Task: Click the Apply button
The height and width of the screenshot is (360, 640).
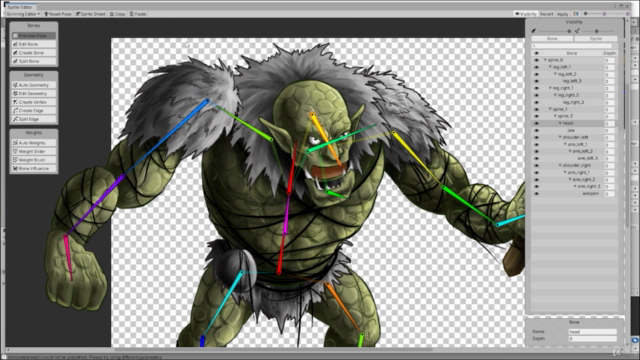Action: click(x=562, y=14)
